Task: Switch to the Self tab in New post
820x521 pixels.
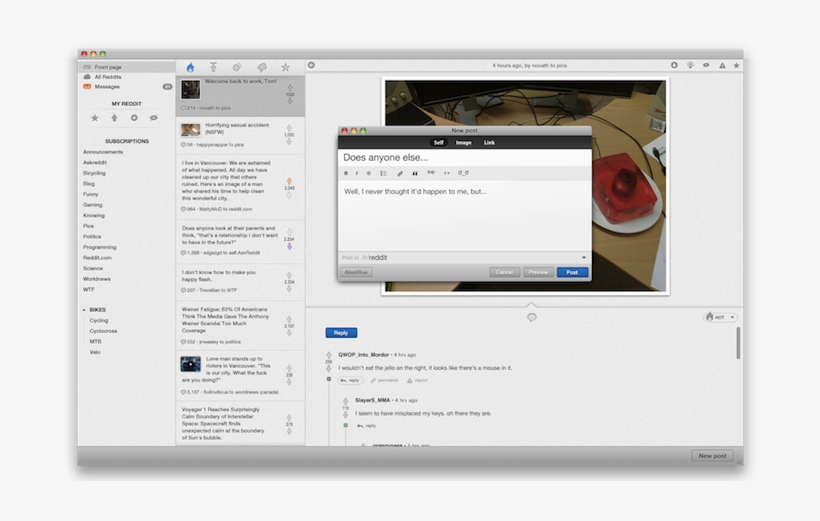Action: tap(438, 142)
